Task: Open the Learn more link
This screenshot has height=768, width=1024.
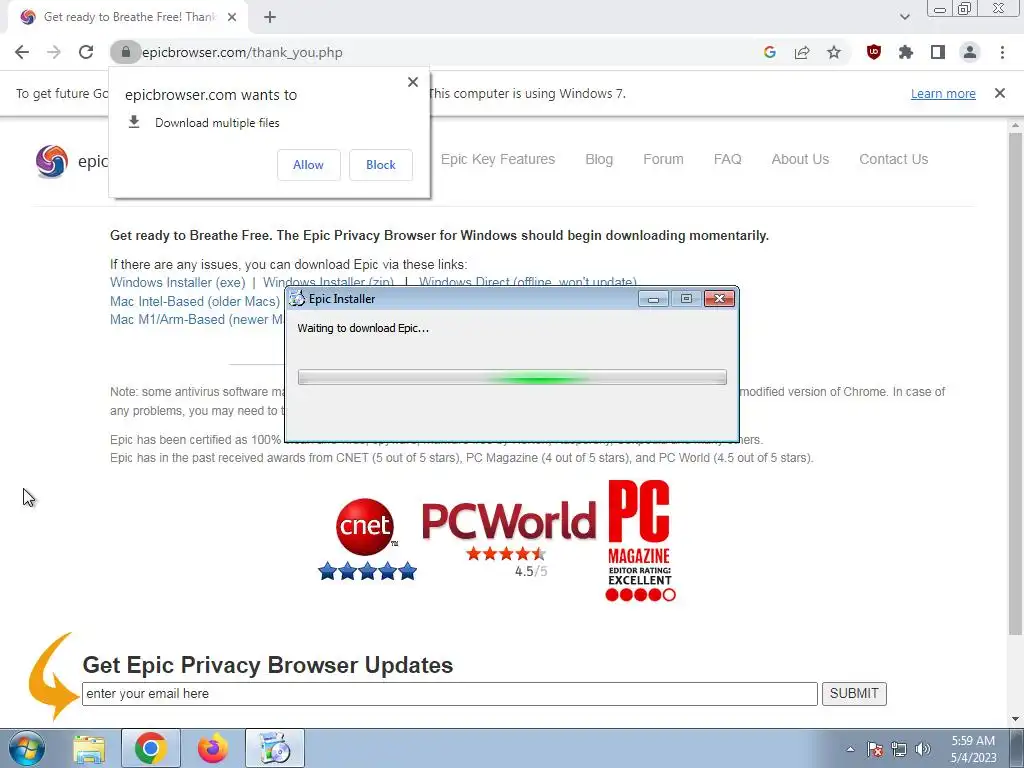Action: point(943,93)
